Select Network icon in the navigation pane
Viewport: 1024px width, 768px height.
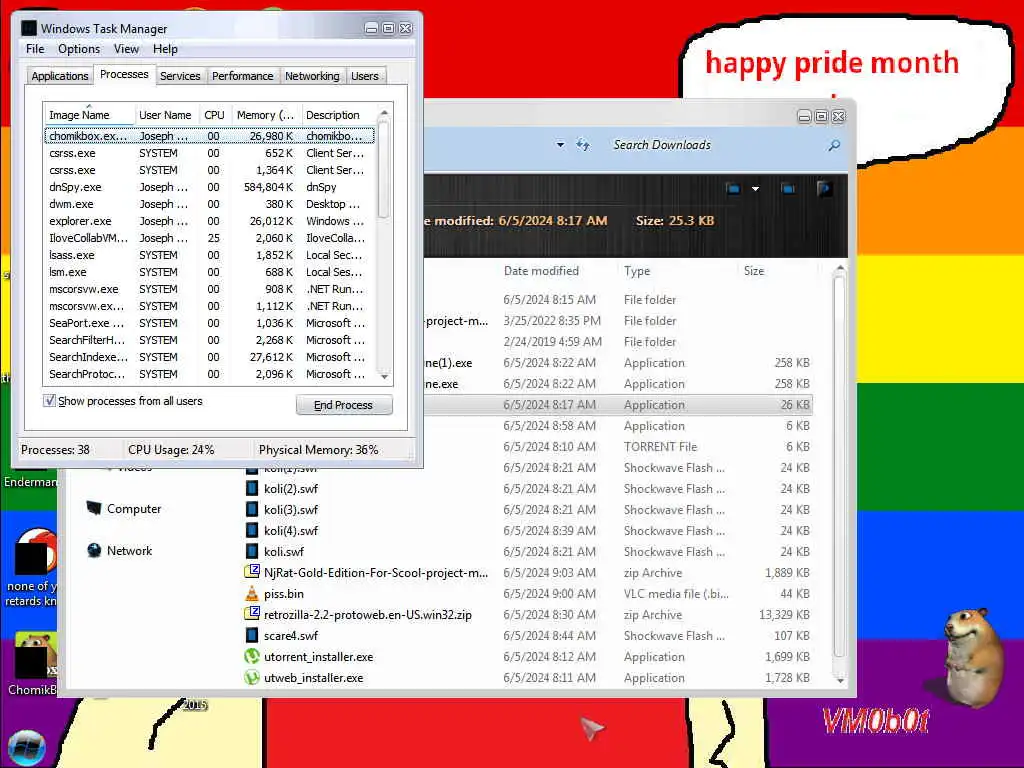tap(94, 551)
